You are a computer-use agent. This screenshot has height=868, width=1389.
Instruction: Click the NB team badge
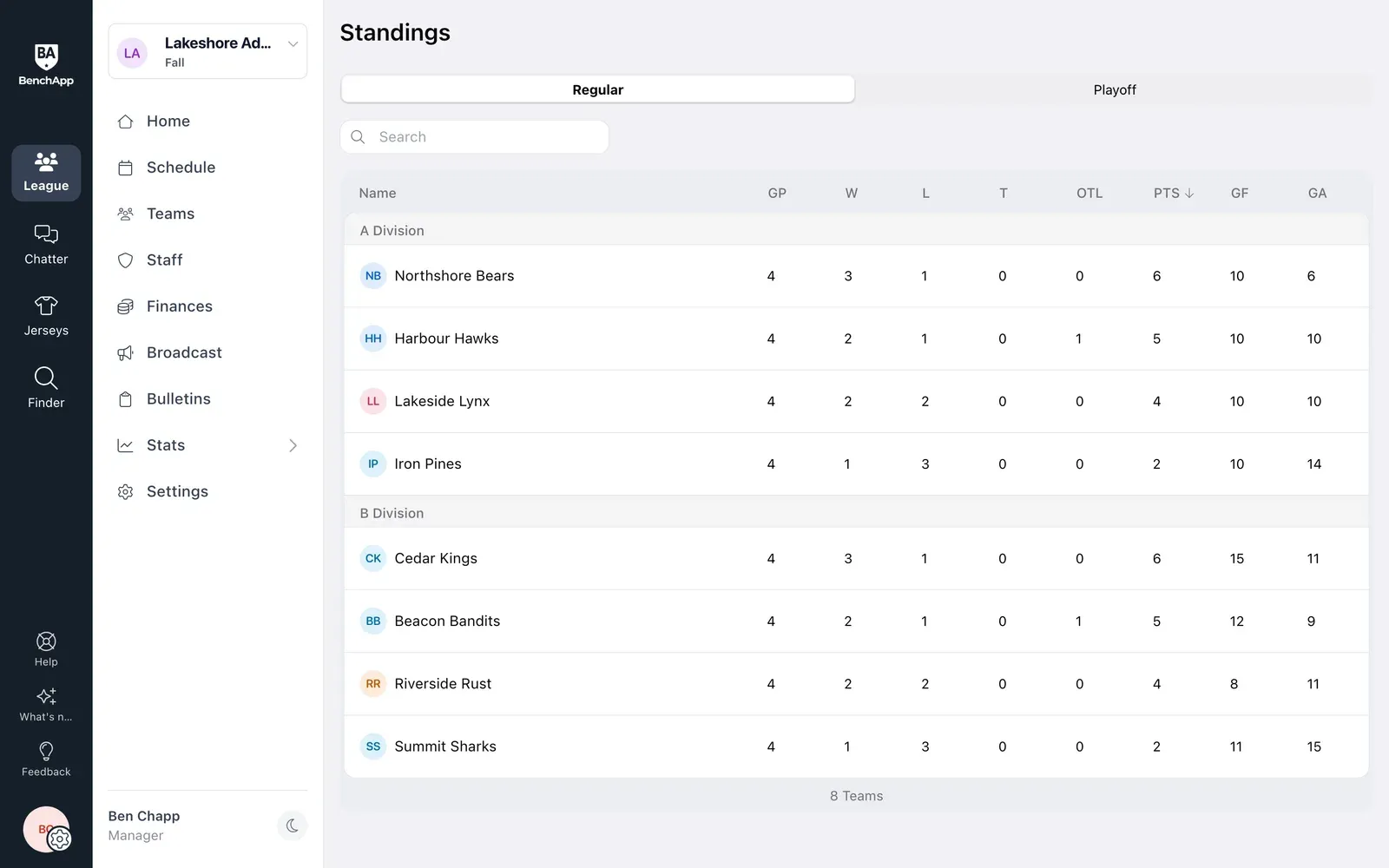(373, 276)
